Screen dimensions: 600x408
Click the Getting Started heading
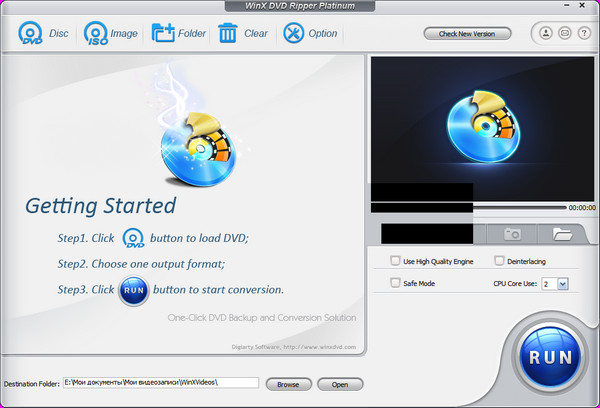[101, 206]
